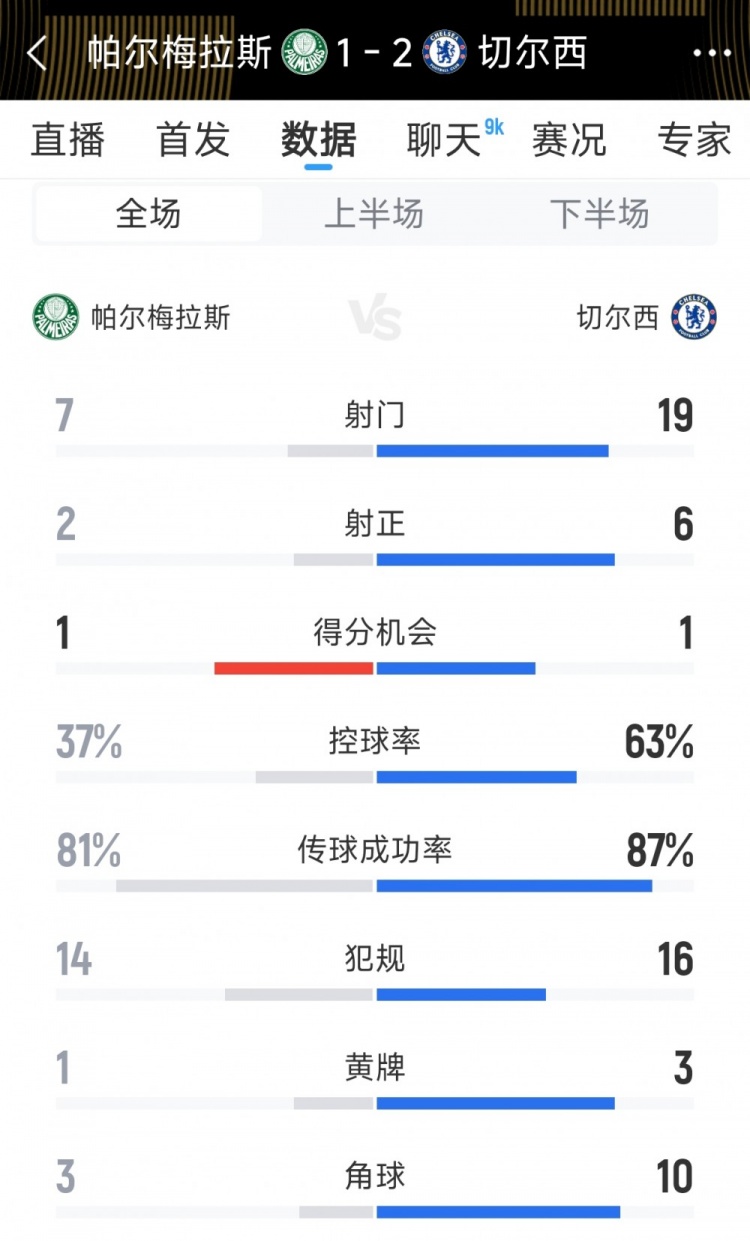Select the Chelsea badge in the stats section
The height and width of the screenshot is (1241, 750).
[x=694, y=316]
